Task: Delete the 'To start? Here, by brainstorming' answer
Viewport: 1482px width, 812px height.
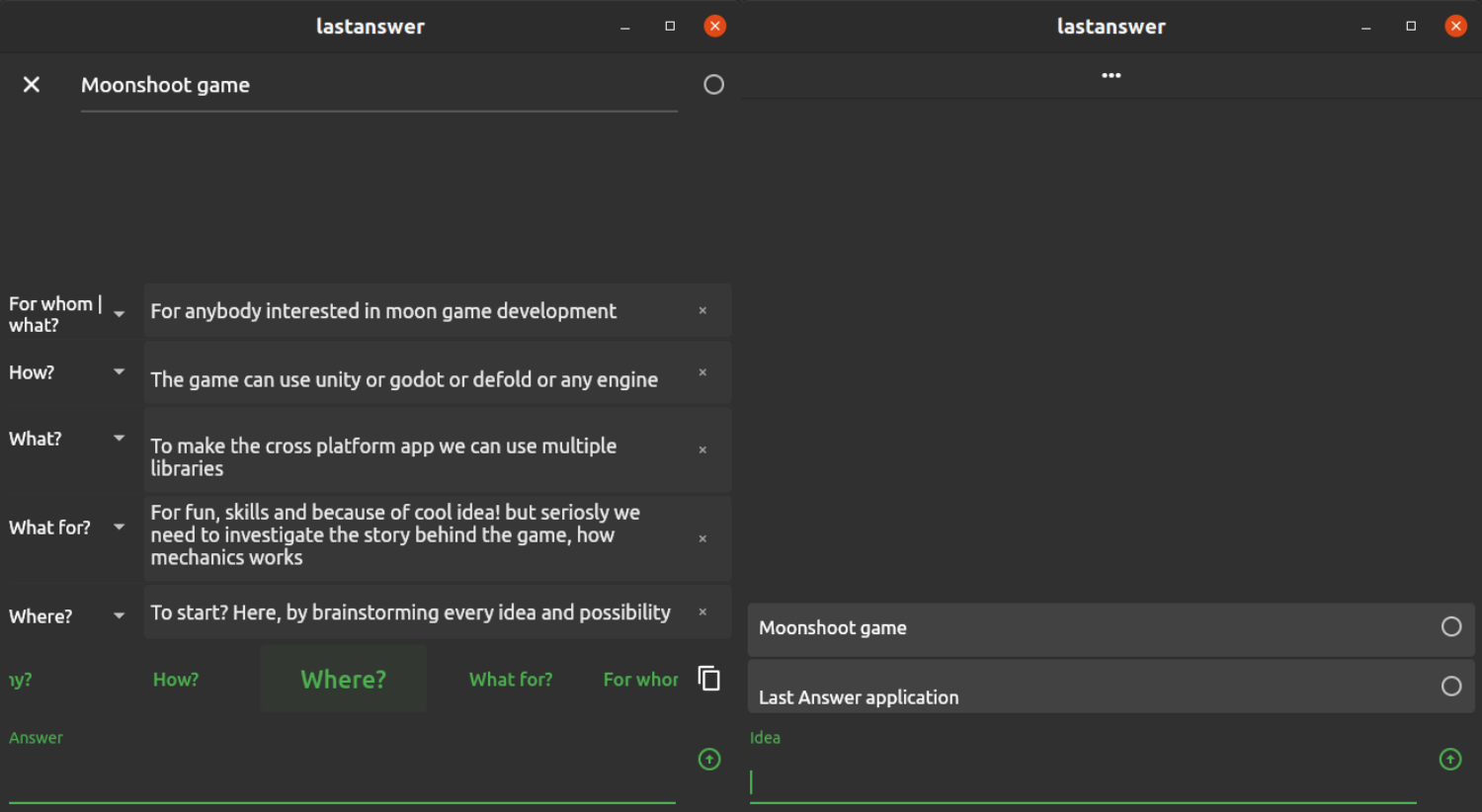Action: pos(702,612)
